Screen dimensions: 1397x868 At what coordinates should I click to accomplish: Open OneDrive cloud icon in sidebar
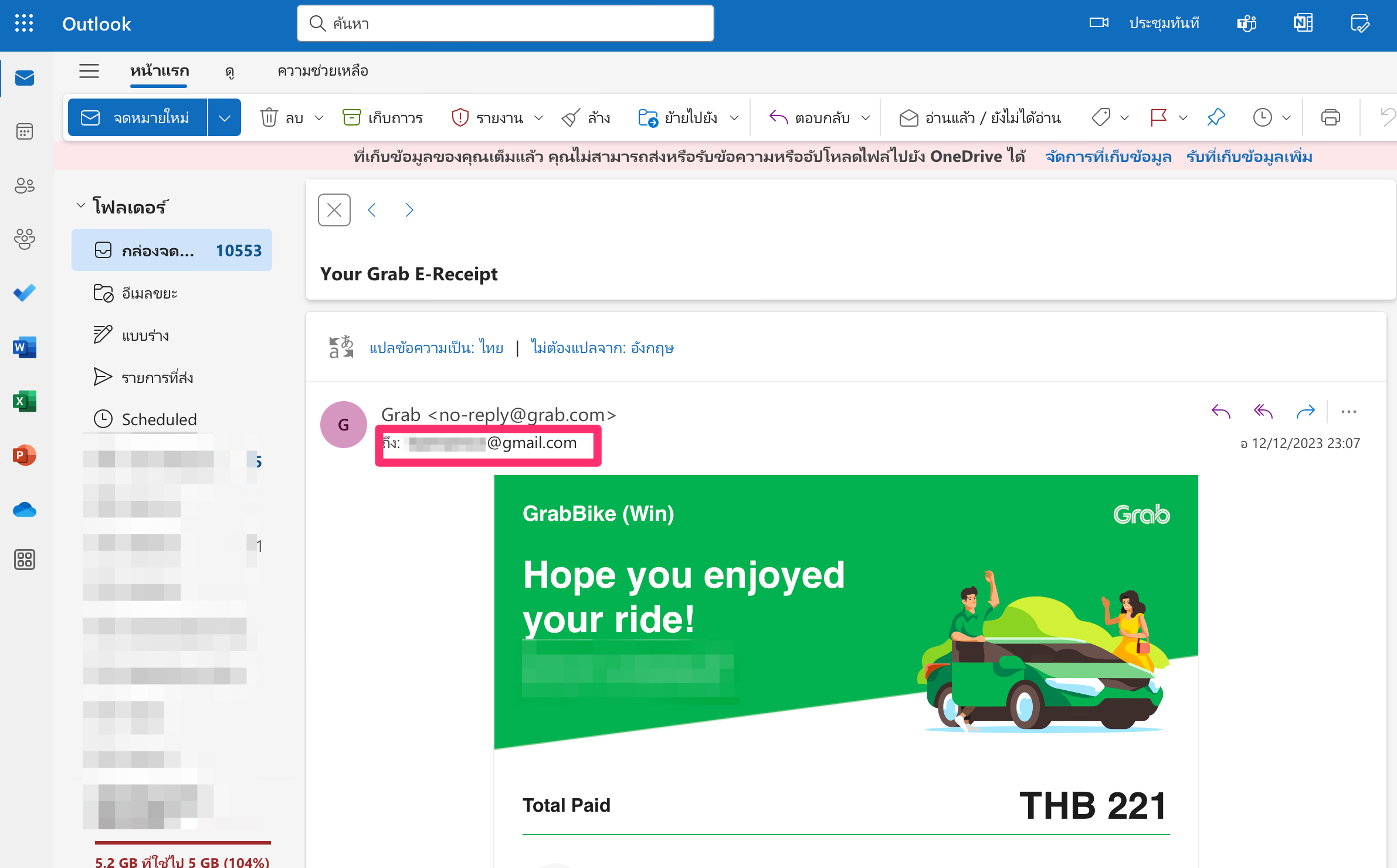point(24,509)
